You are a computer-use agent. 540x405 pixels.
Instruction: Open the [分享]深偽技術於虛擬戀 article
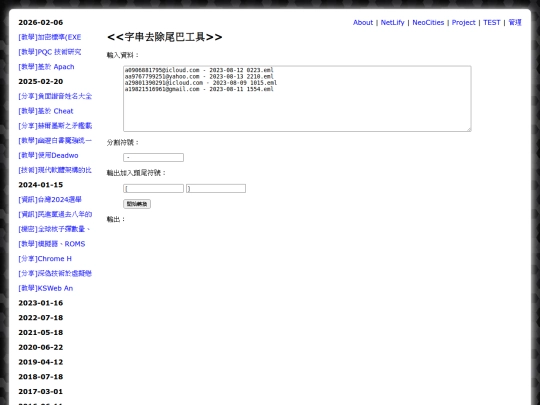coord(55,273)
